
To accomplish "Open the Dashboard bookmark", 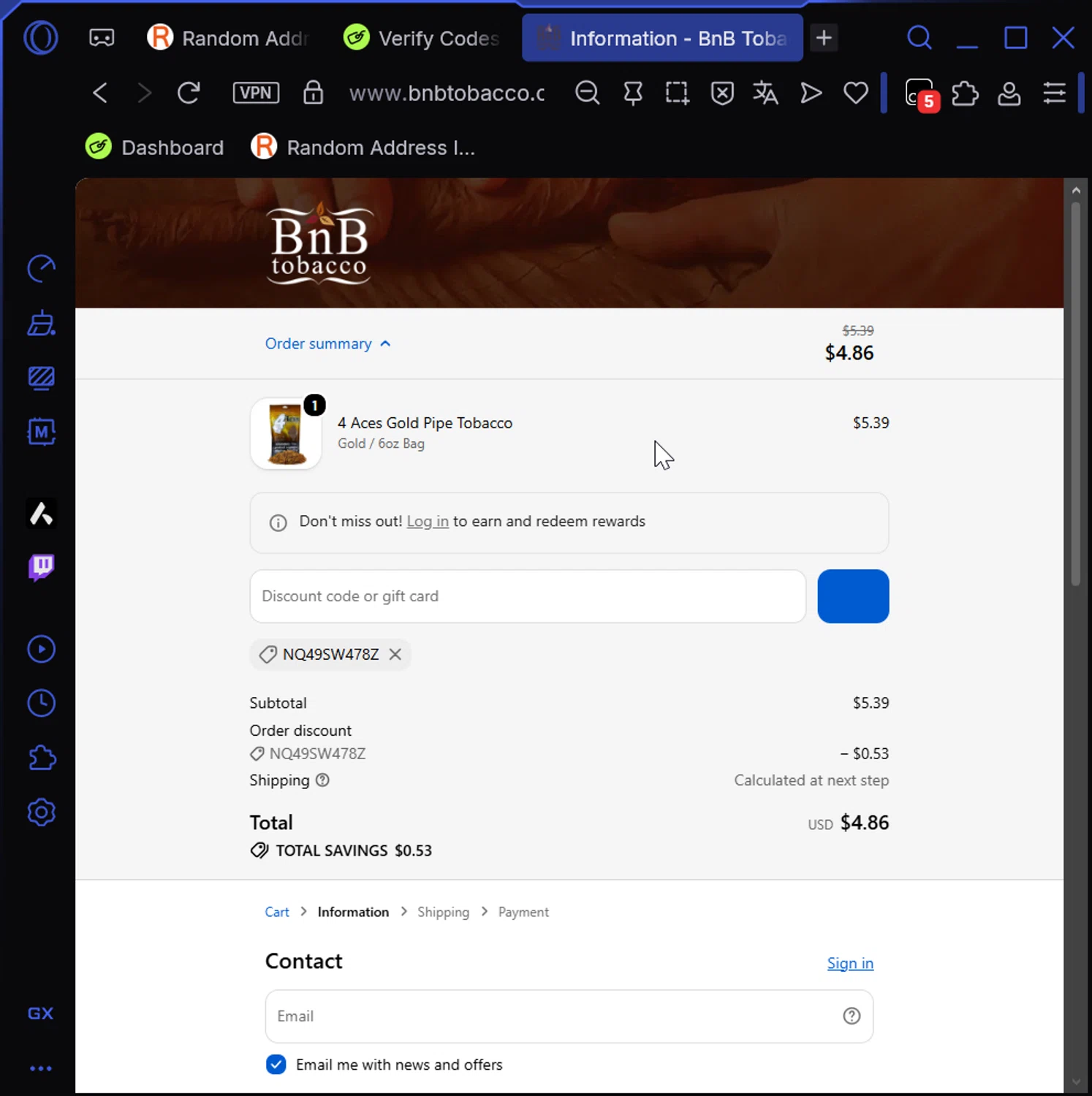I will [x=154, y=147].
